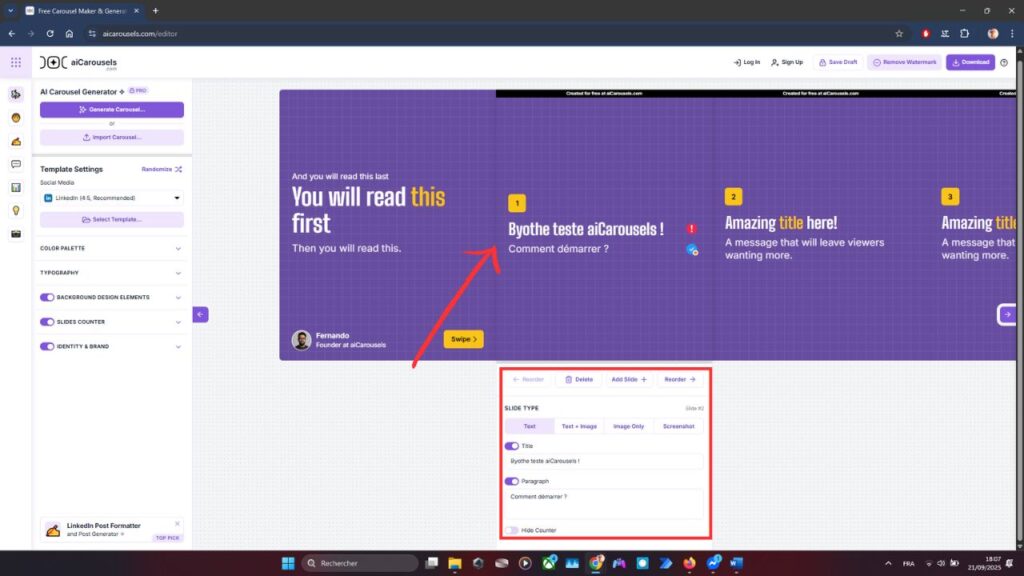Open the Chrome profile avatar
The height and width of the screenshot is (576, 1024).
coord(993,34)
